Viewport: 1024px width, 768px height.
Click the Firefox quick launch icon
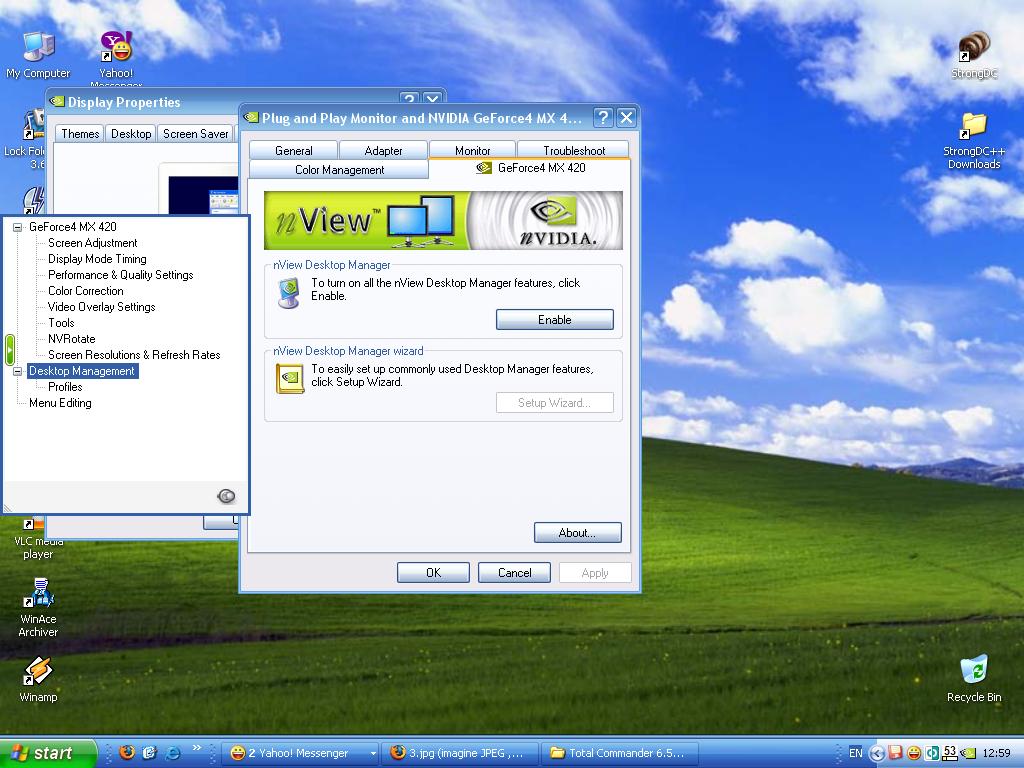[x=127, y=752]
